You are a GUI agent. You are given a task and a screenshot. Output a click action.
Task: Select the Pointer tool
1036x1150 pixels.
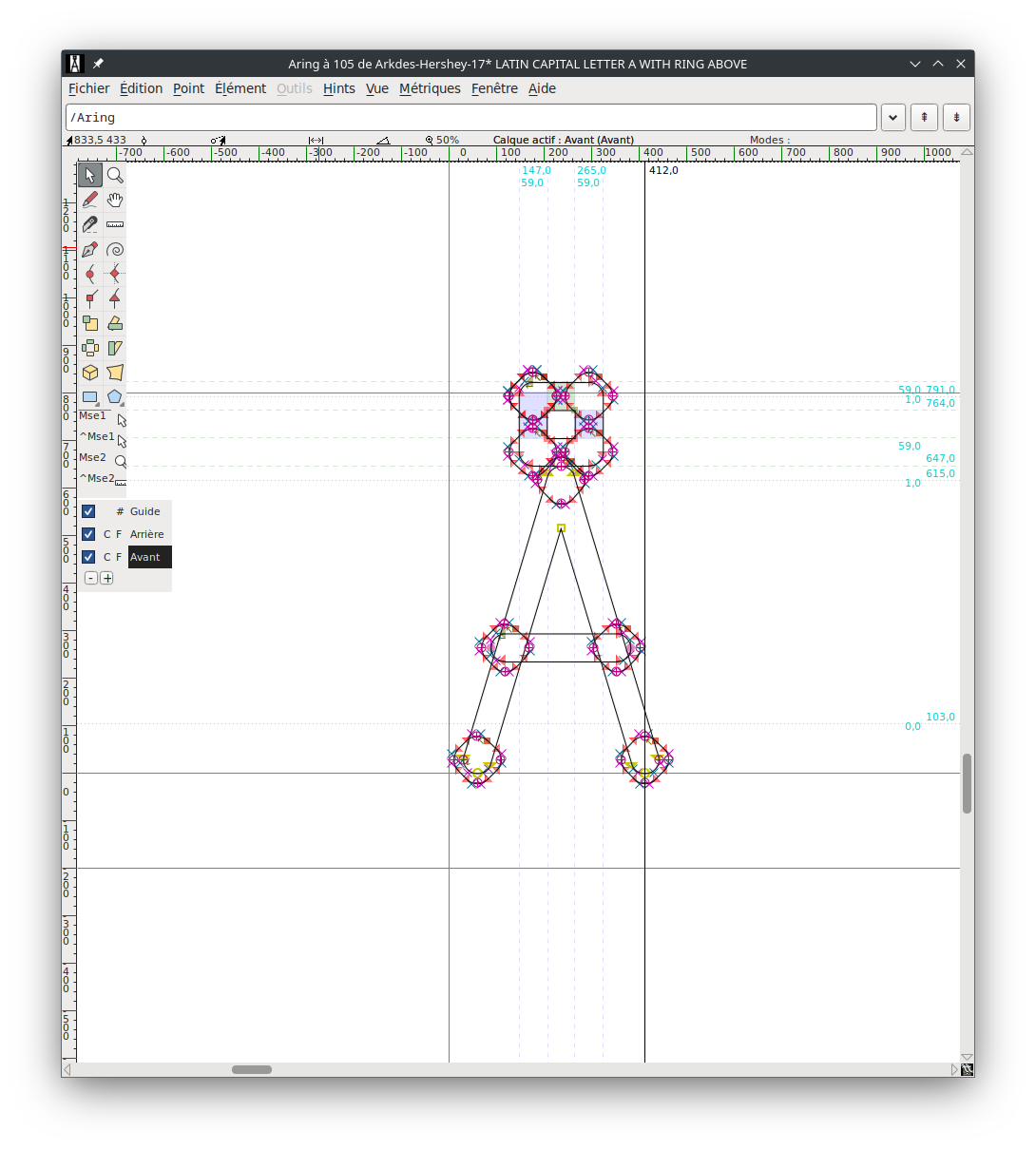click(90, 175)
